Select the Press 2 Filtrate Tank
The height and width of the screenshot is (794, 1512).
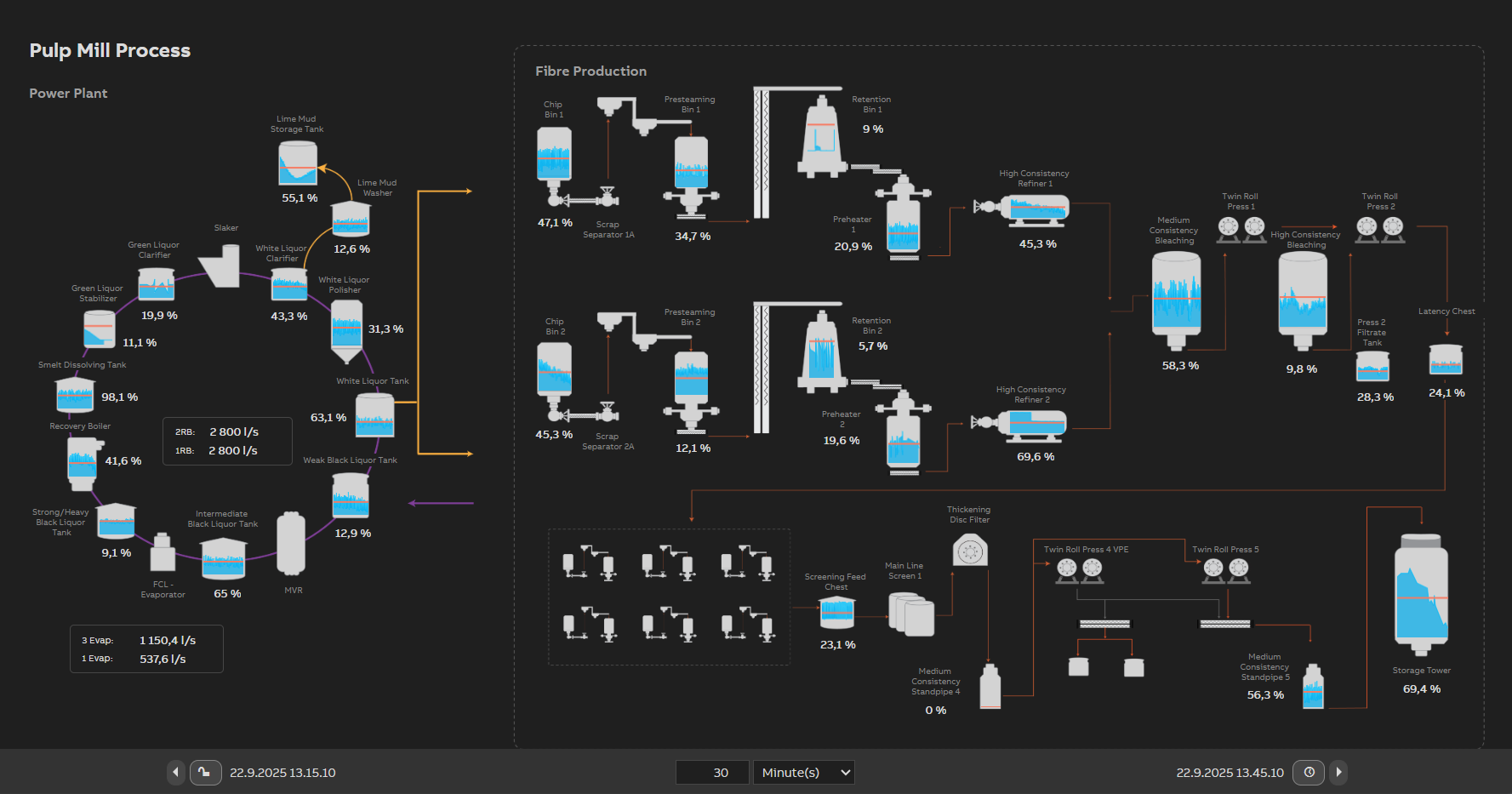point(1372,366)
